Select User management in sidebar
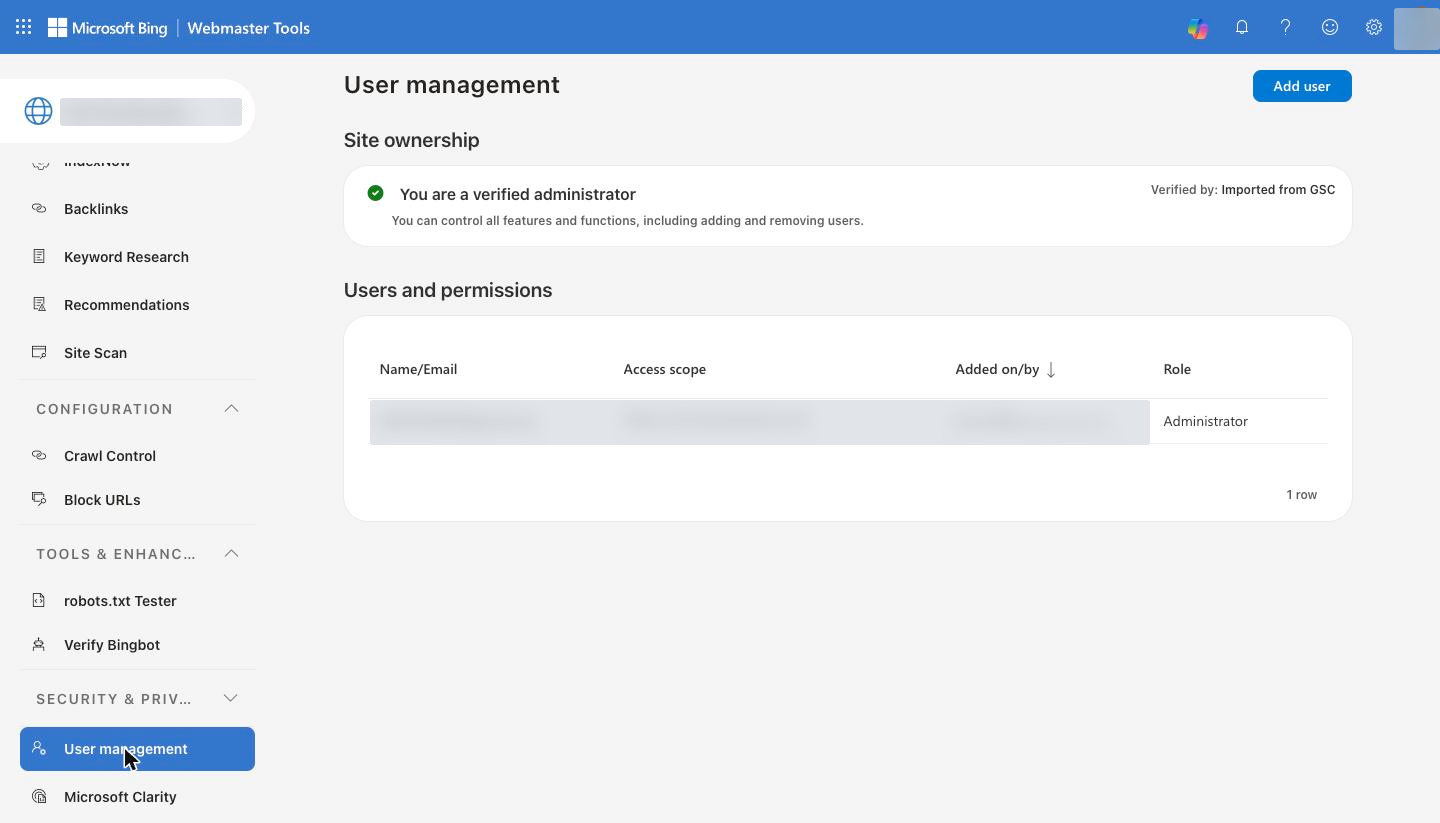 pos(137,749)
